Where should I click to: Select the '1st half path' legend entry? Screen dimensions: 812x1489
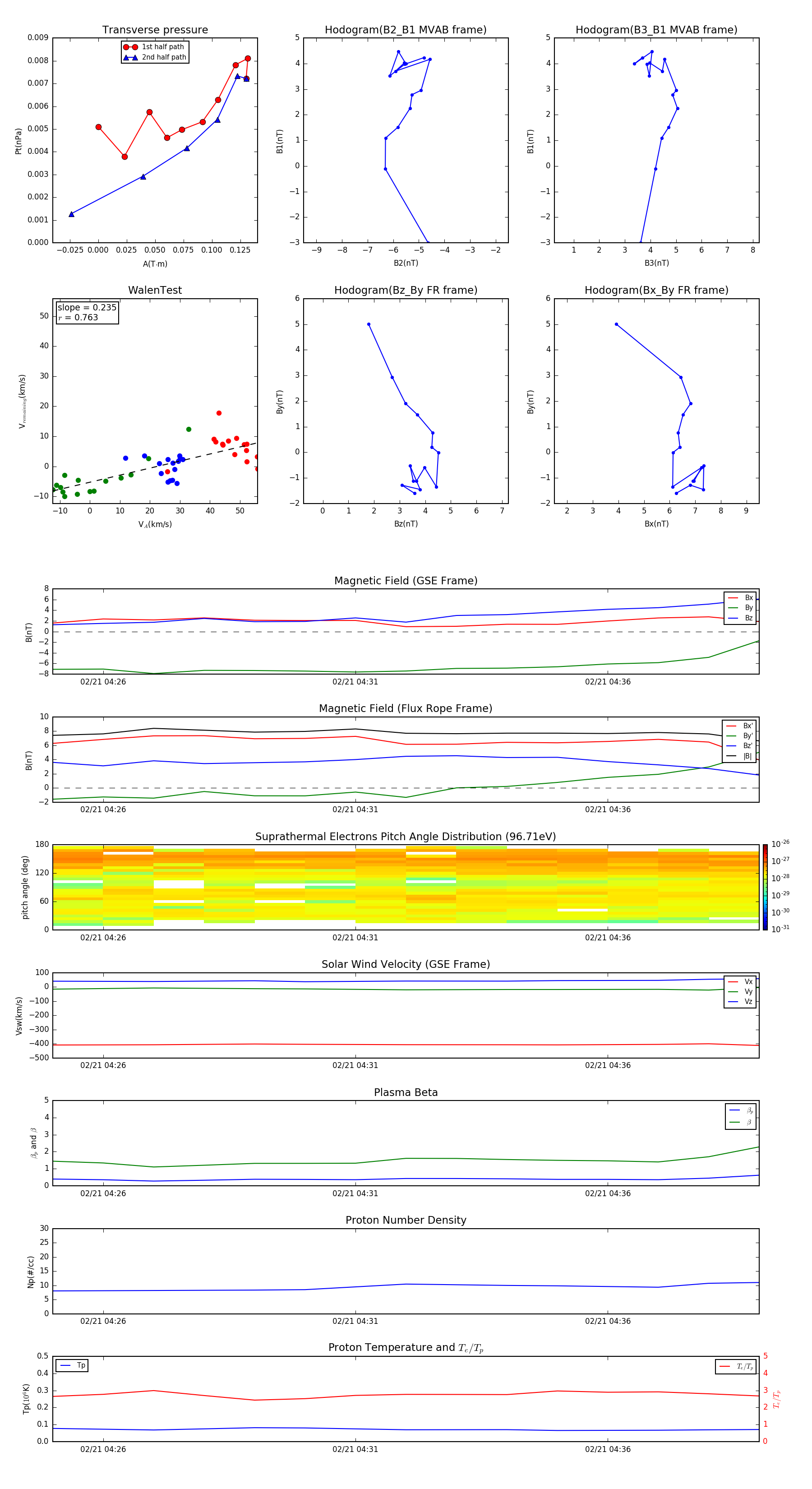pos(155,47)
